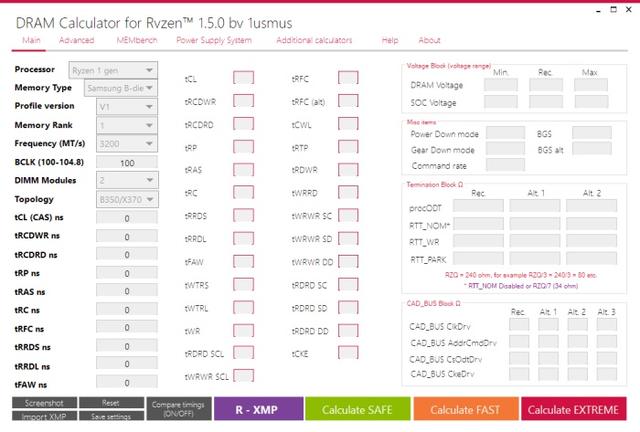640x432 pixels.
Task: Click the RTT_PARK Rec. field
Action: click(478, 258)
